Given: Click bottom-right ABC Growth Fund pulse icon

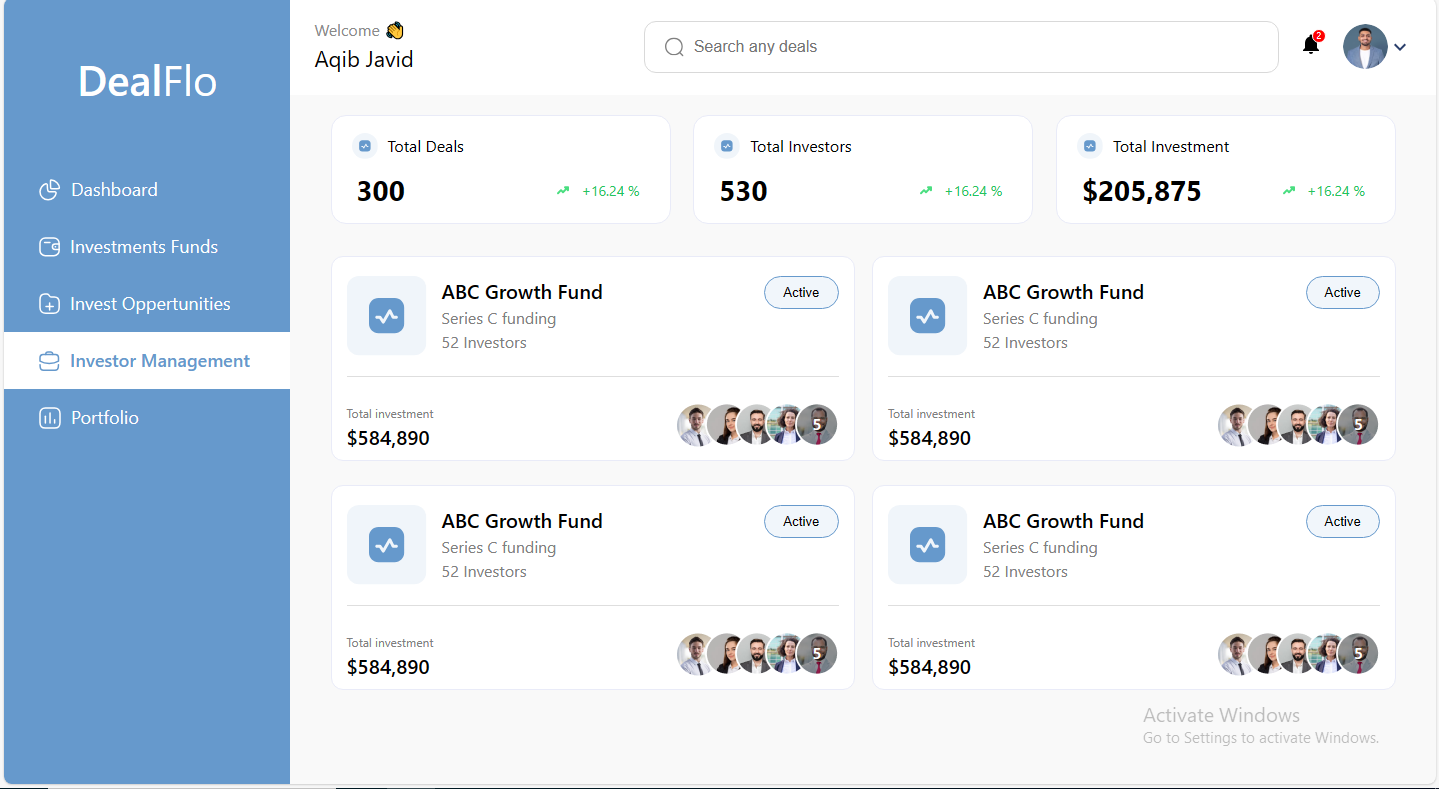Looking at the screenshot, I should pos(927,545).
